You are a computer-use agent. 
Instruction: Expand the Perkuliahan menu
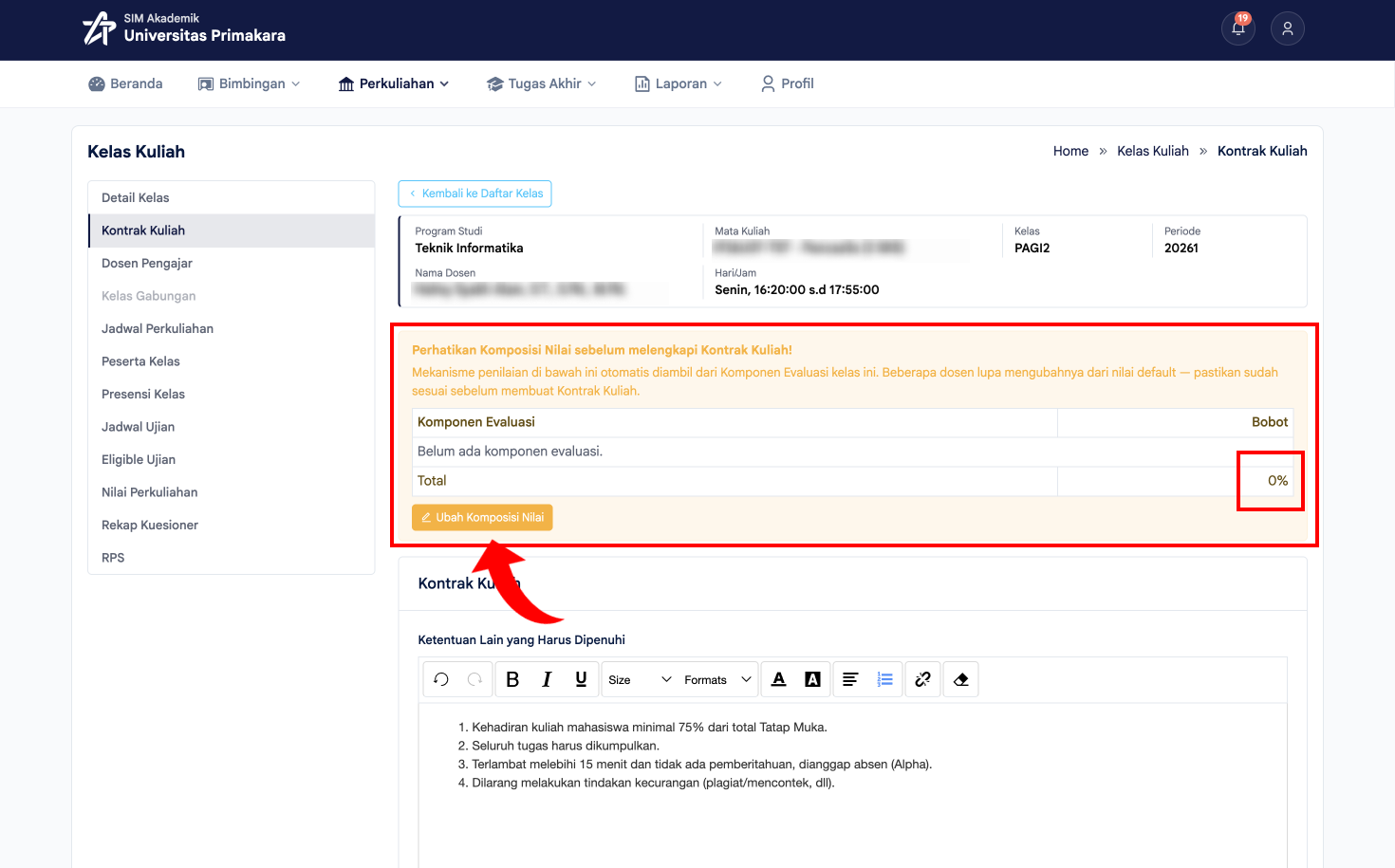click(x=394, y=83)
